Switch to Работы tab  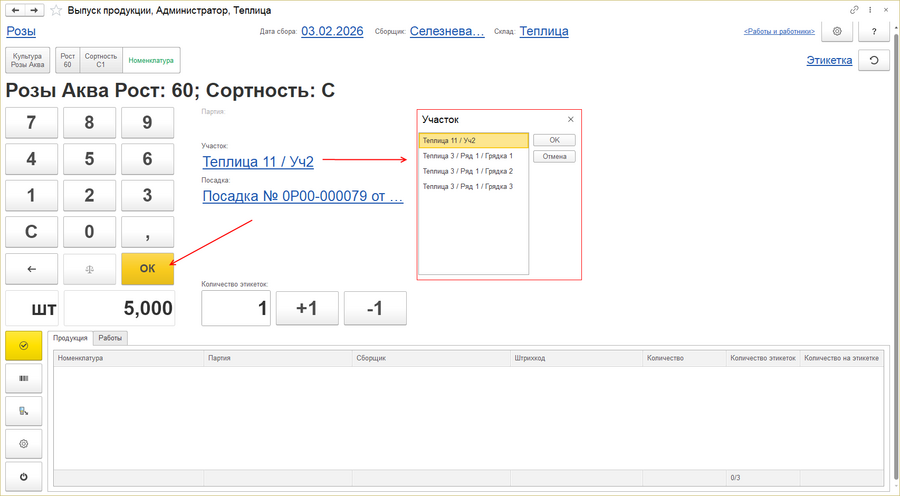pyautogui.click(x=110, y=338)
